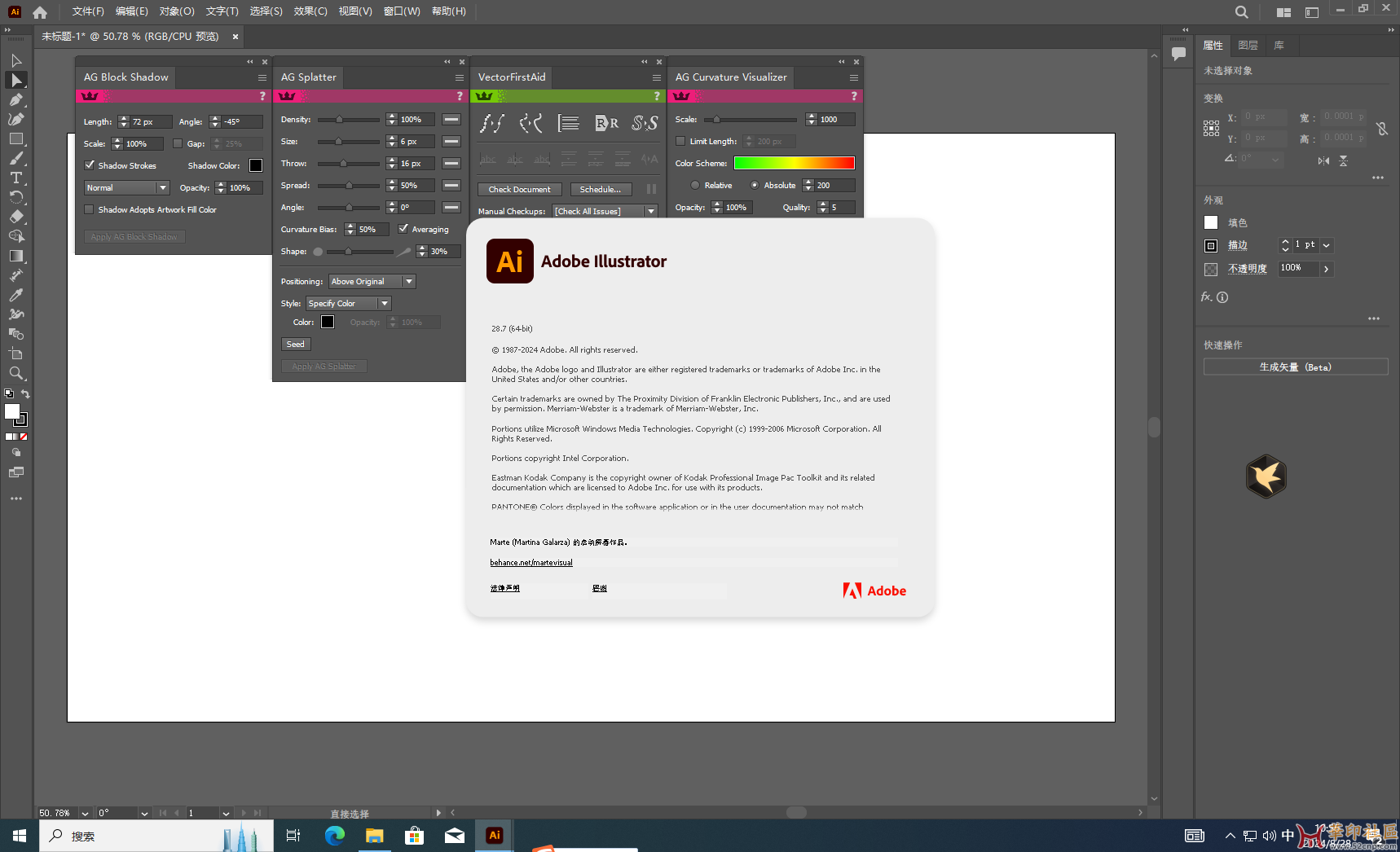Select the Type tool

[x=16, y=178]
